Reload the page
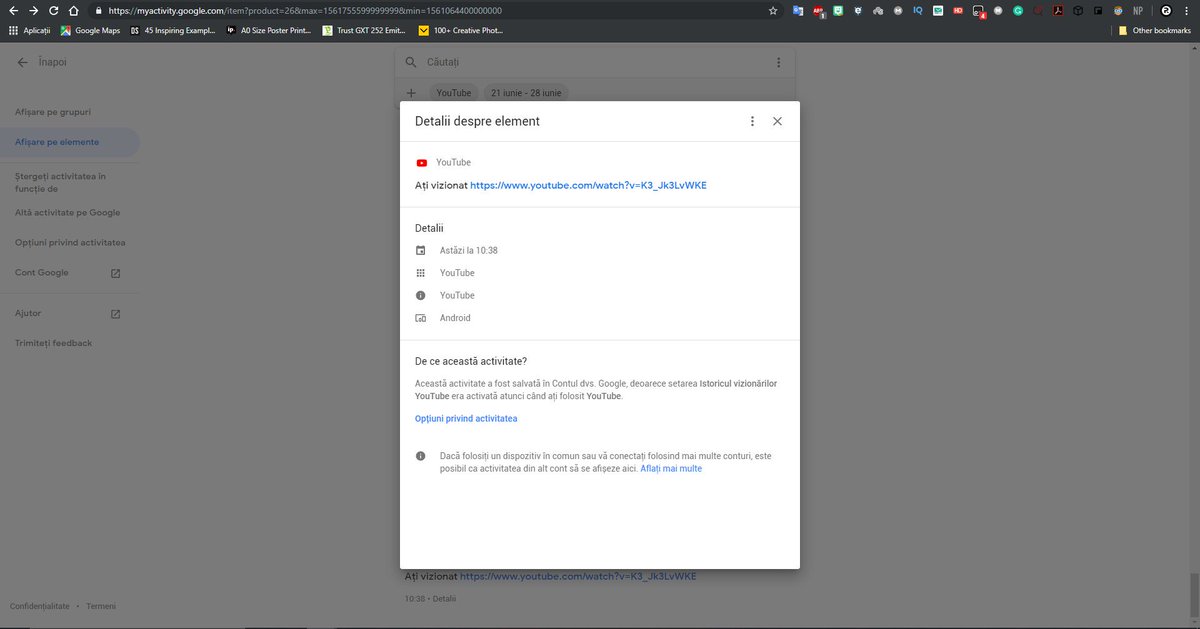Viewport: 1200px width, 629px height. click(x=53, y=11)
